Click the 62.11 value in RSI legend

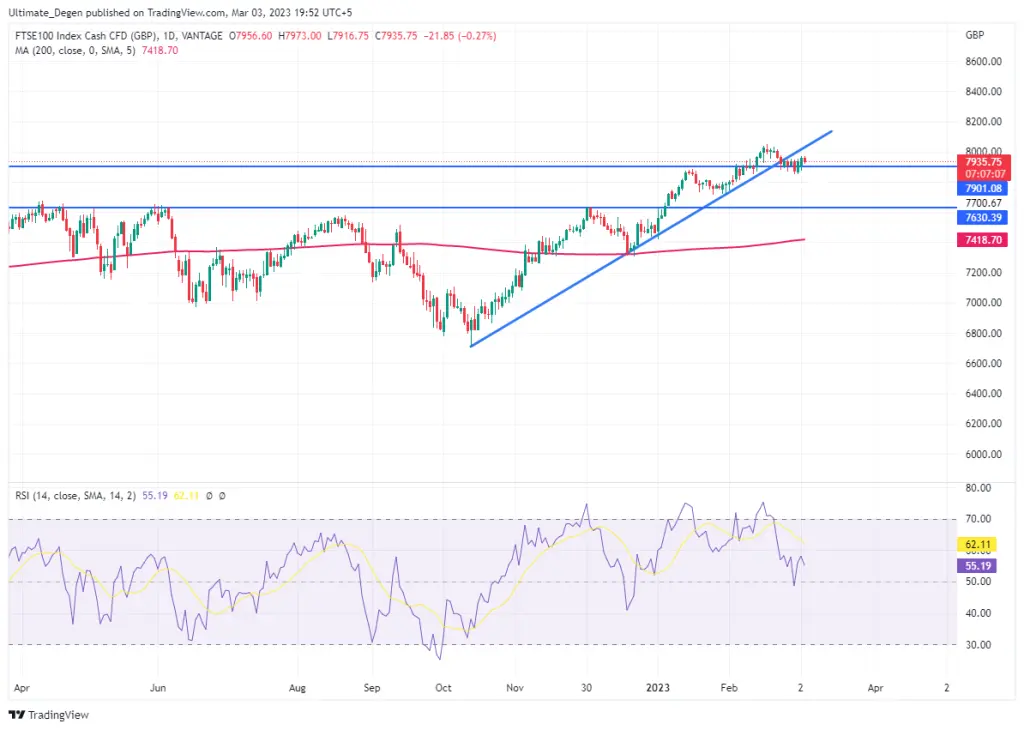(186, 496)
